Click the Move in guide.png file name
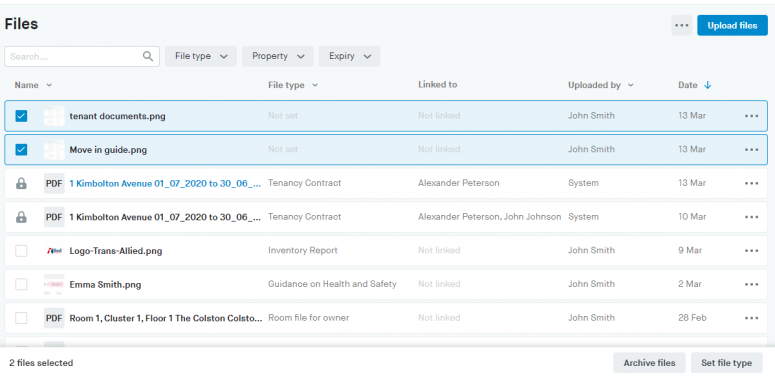The image size is (775, 377). 108,150
